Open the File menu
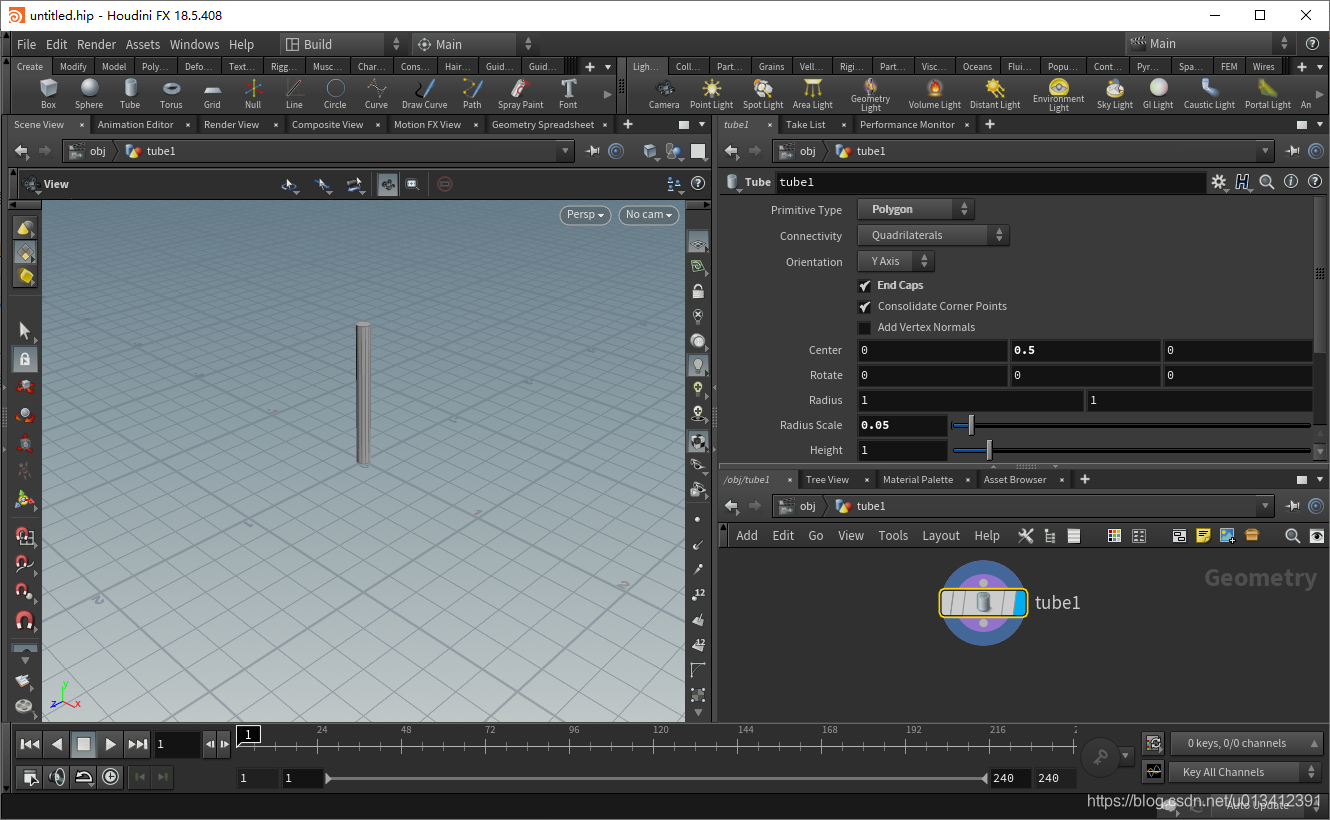Image resolution: width=1330 pixels, height=820 pixels. coord(27,44)
